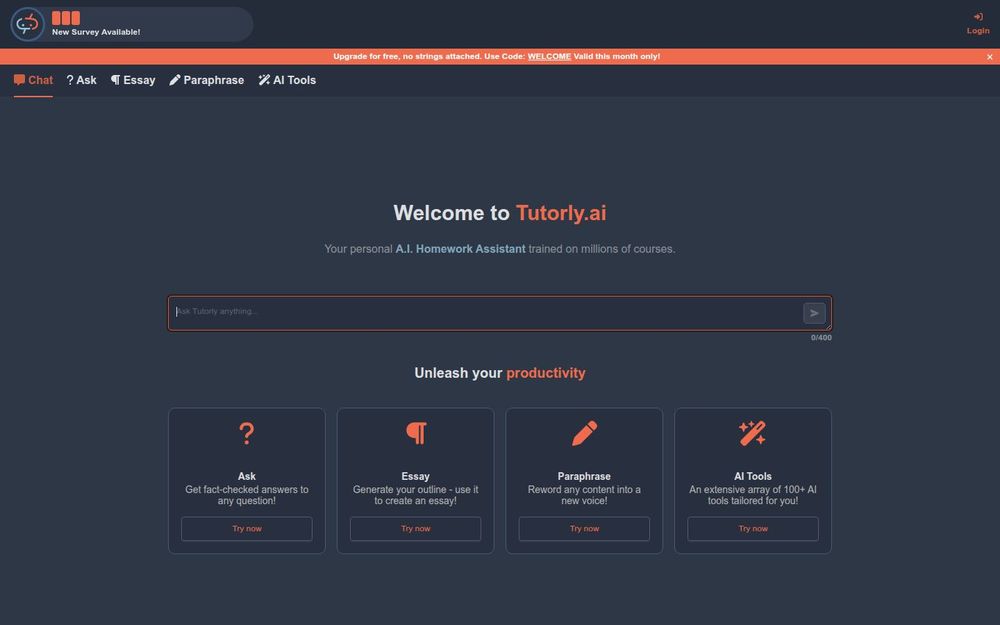Screen dimensions: 1000x625
Task: Click the Tutorly robot logo icon
Action: (27, 24)
